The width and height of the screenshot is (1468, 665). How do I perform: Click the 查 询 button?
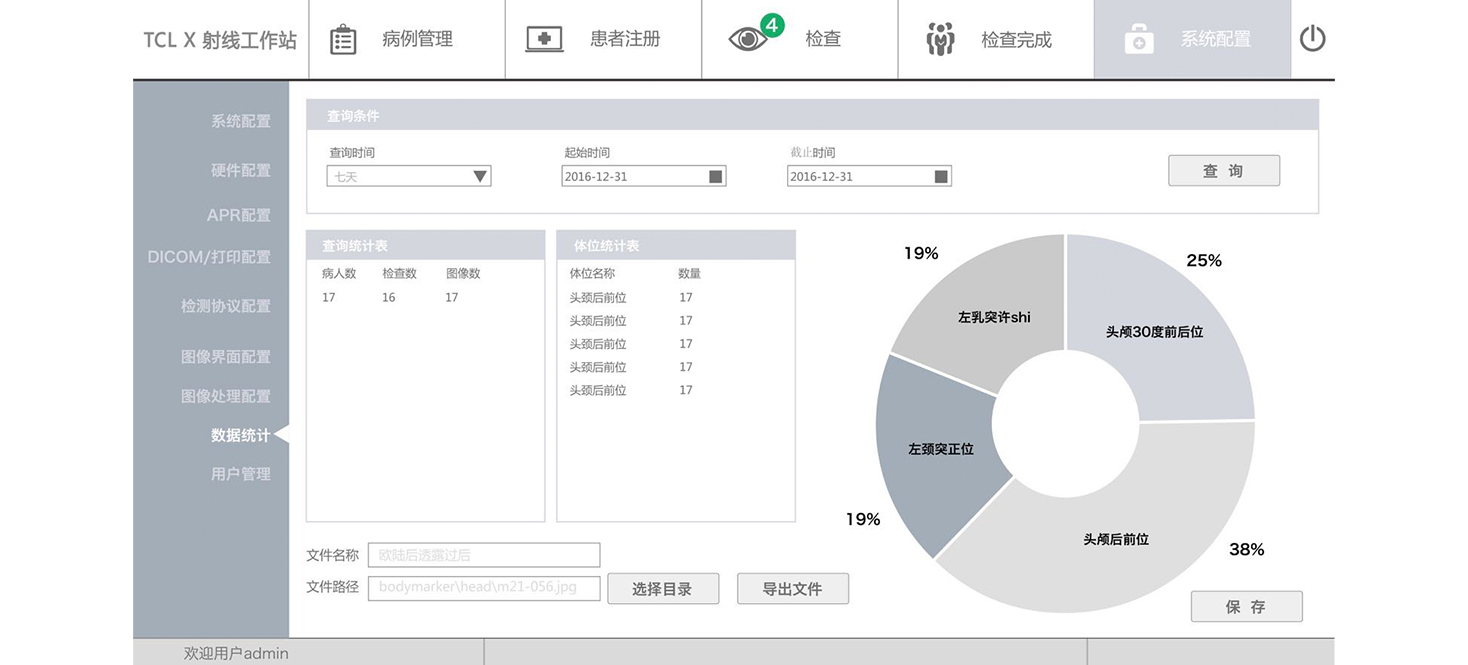[1223, 170]
